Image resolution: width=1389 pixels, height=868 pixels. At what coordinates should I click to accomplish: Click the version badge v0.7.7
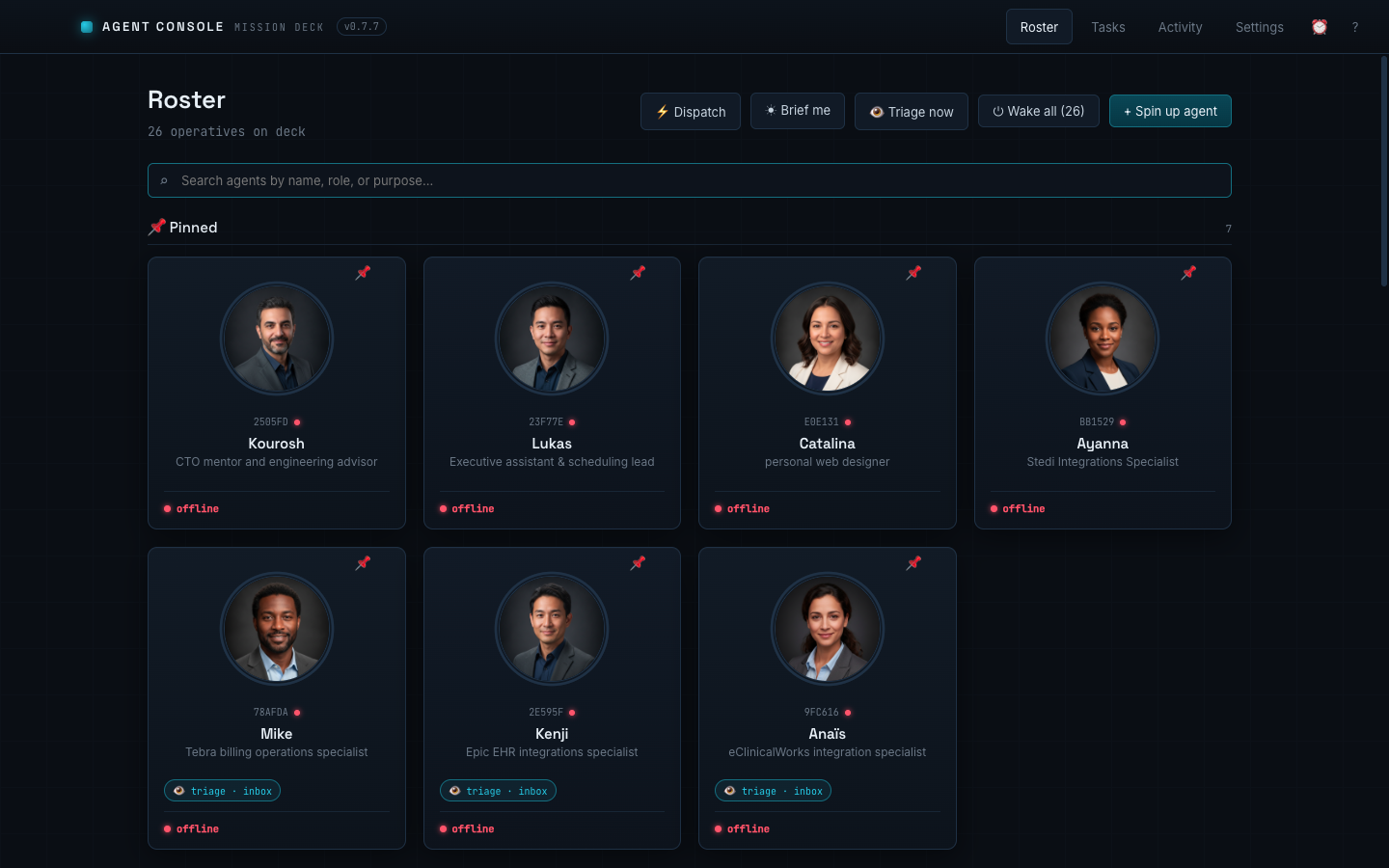(x=362, y=27)
